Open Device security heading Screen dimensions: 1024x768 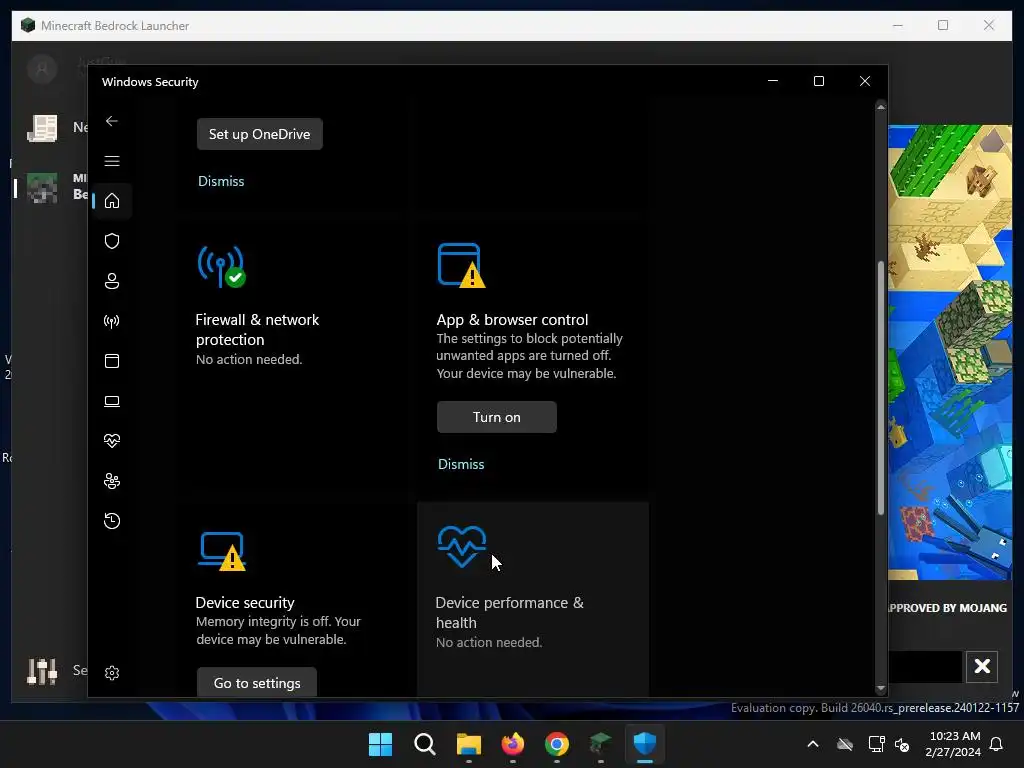(x=245, y=602)
